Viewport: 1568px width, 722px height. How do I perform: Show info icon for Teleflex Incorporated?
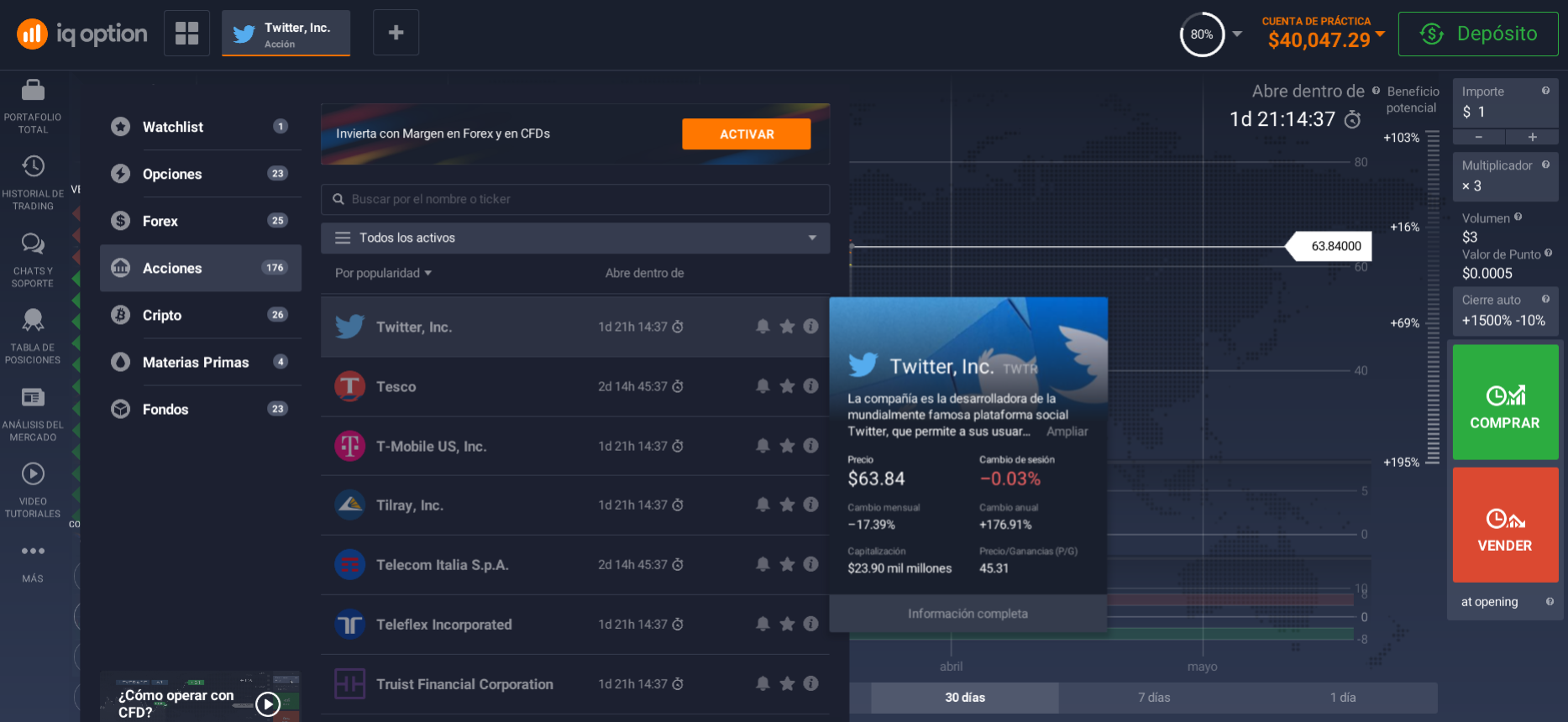click(x=810, y=624)
